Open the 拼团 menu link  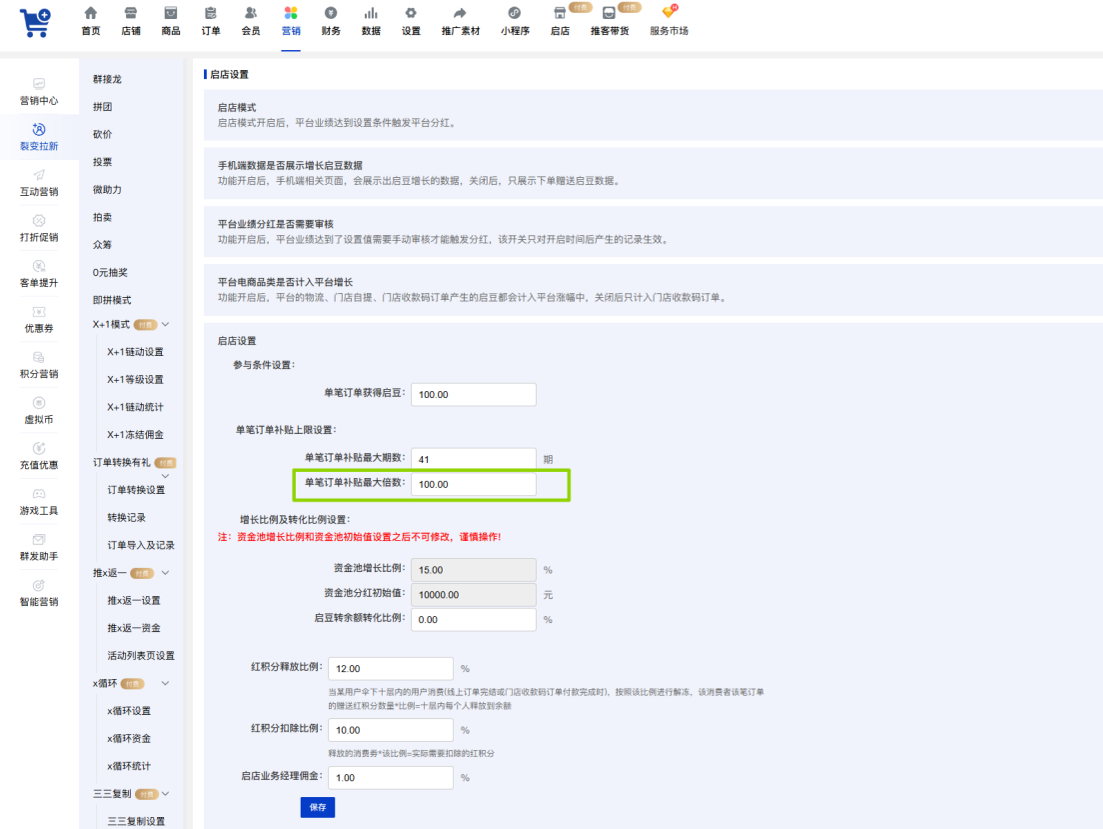coord(103,107)
